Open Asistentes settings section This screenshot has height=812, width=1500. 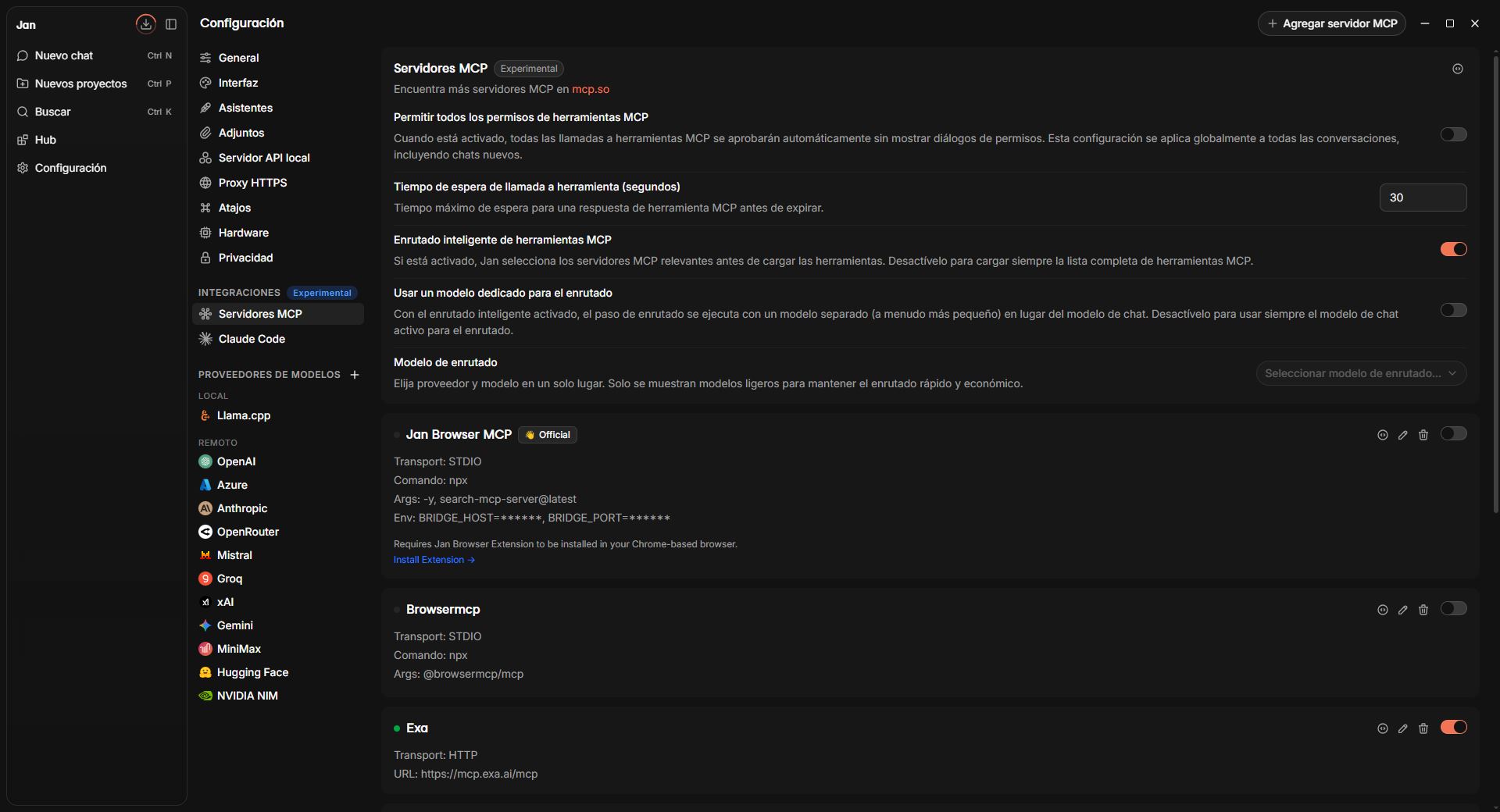278,108
